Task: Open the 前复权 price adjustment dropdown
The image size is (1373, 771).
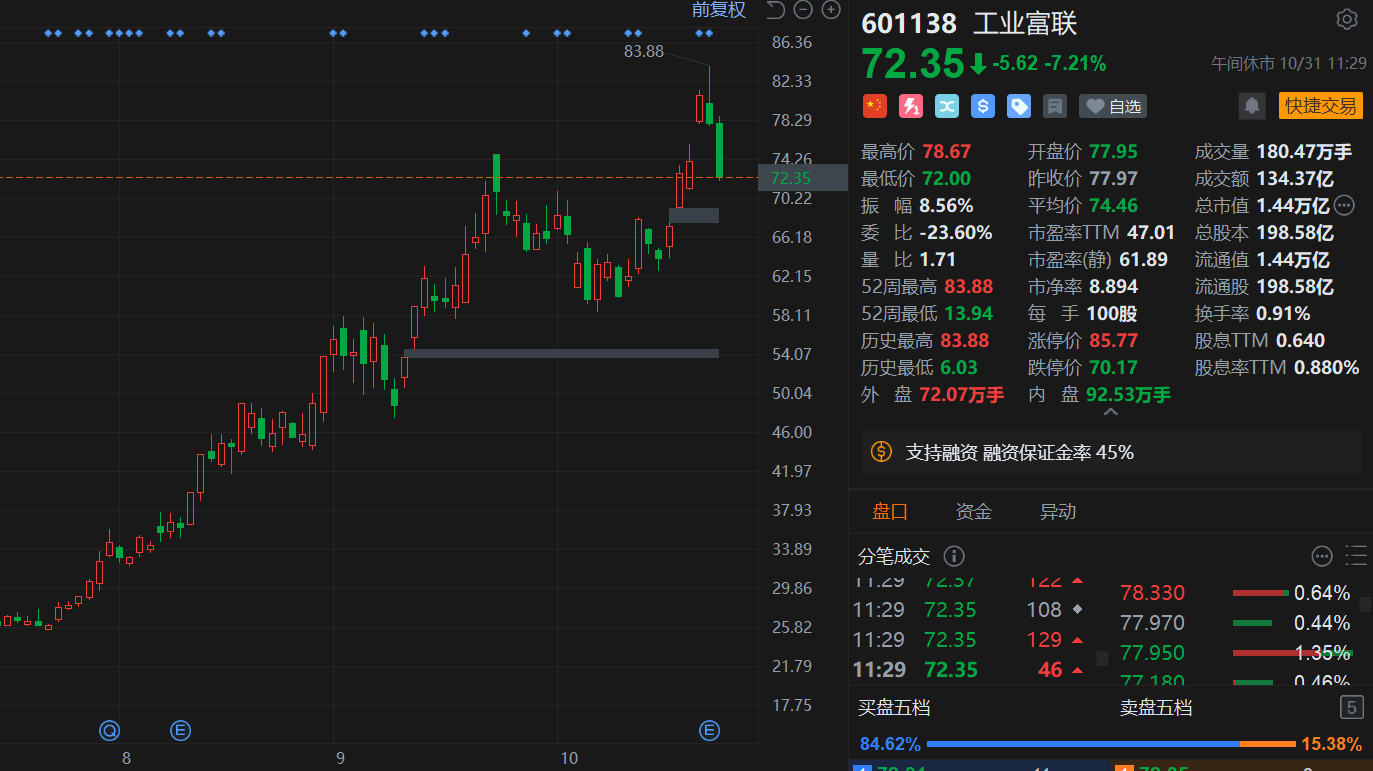Action: [x=718, y=10]
